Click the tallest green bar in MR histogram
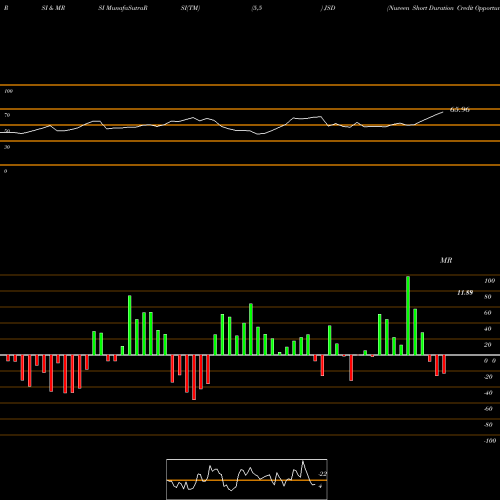Image resolution: width=500 pixels, height=500 pixels. (x=408, y=315)
